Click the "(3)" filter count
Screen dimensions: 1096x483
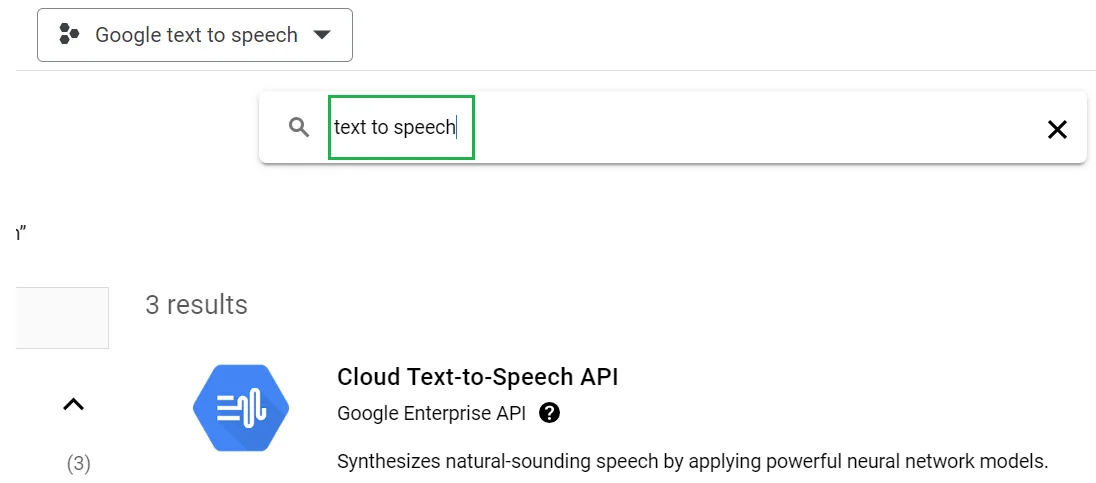[x=78, y=463]
